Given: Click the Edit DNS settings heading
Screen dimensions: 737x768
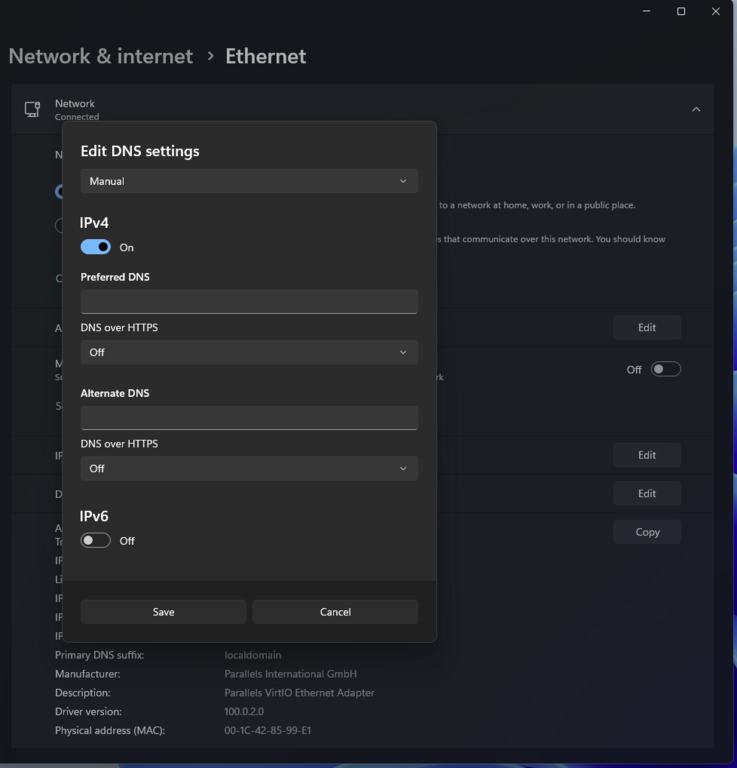Looking at the screenshot, I should point(140,151).
